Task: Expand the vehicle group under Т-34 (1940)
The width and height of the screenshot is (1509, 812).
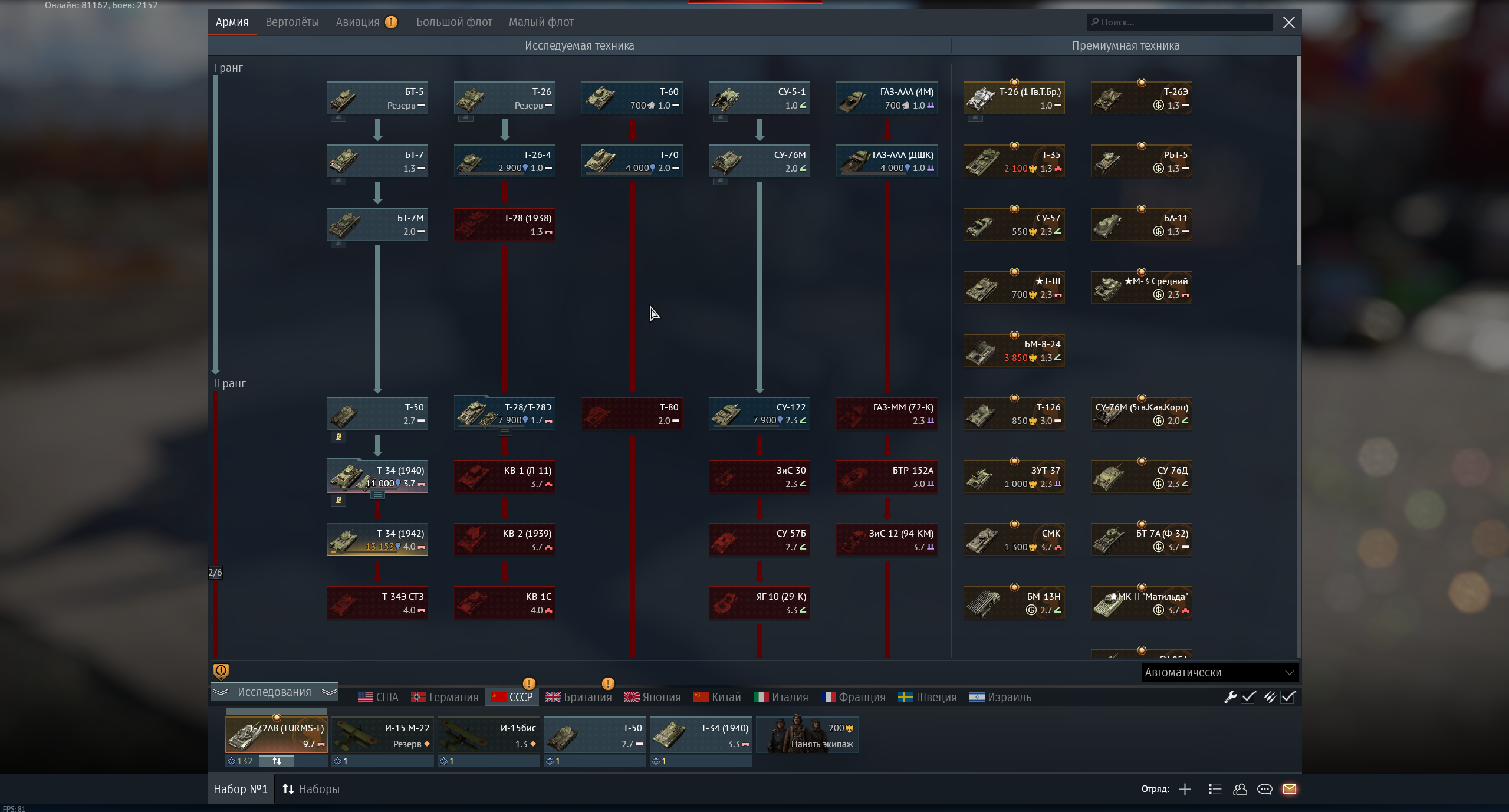Action: click(378, 495)
